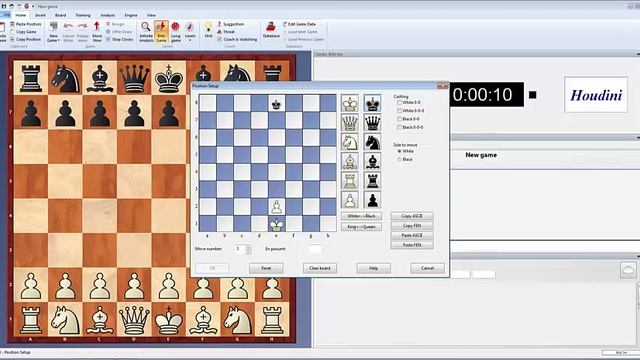The width and height of the screenshot is (640, 360).
Task: Click Edit Game Data in the ribbon
Action: click(299, 24)
